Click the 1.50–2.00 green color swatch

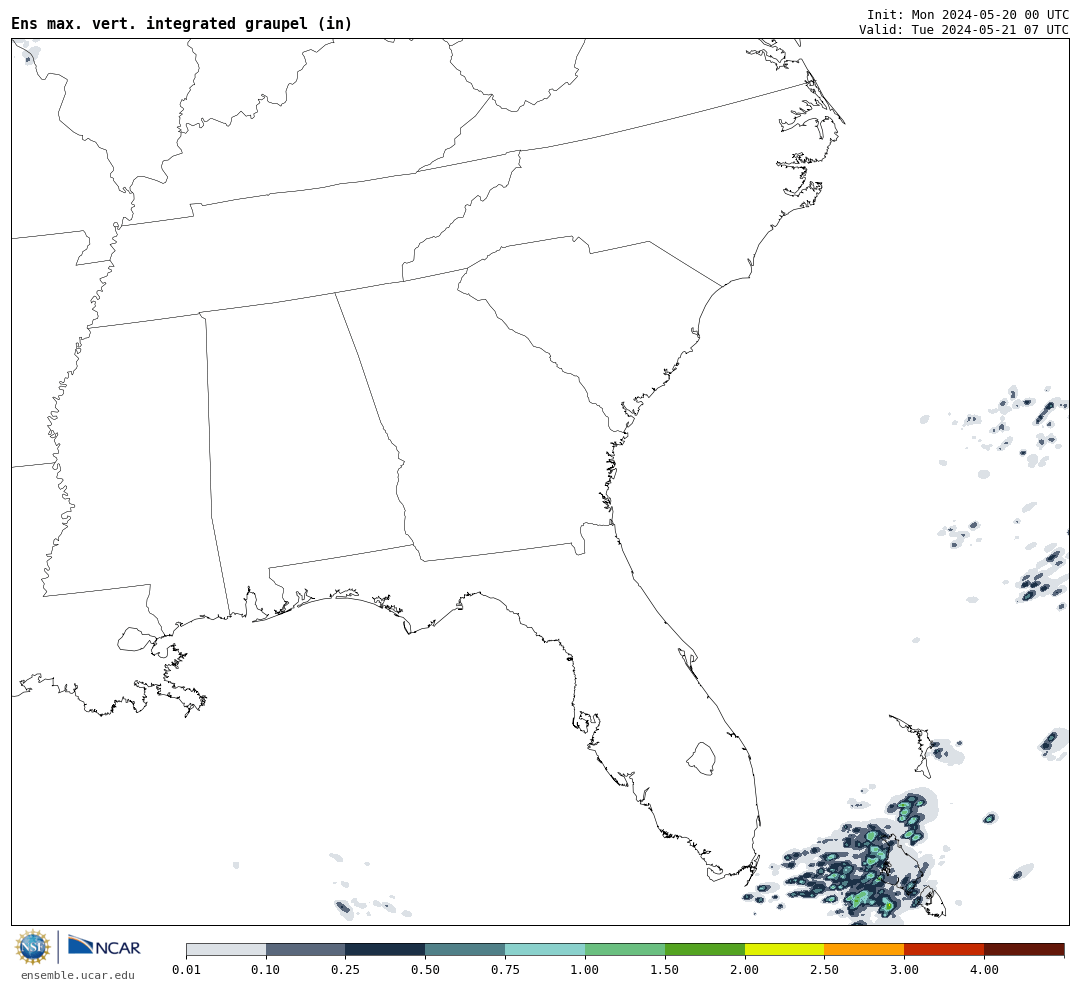(705, 950)
